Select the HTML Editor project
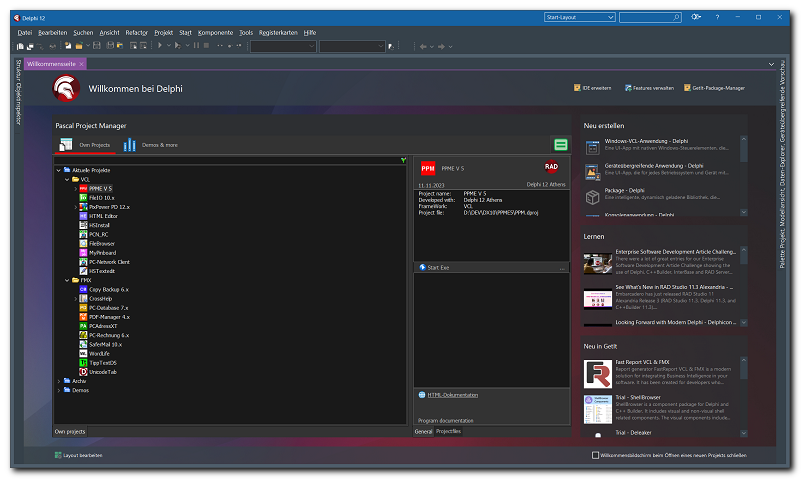This screenshot has height=479, width=801. coord(103,216)
